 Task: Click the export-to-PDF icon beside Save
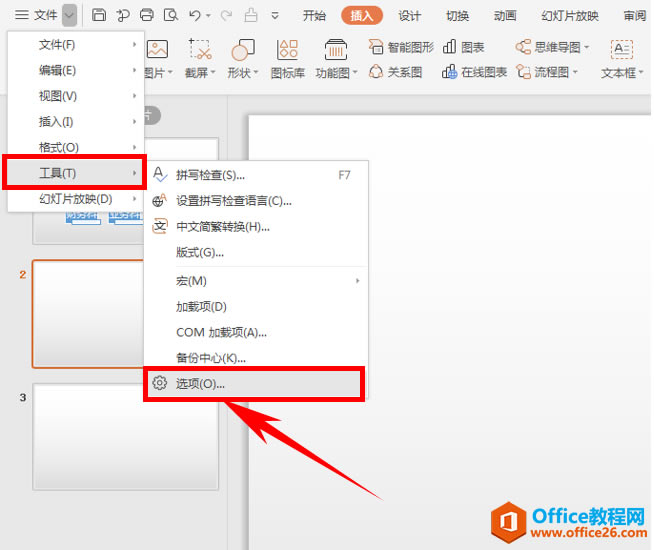(x=123, y=15)
